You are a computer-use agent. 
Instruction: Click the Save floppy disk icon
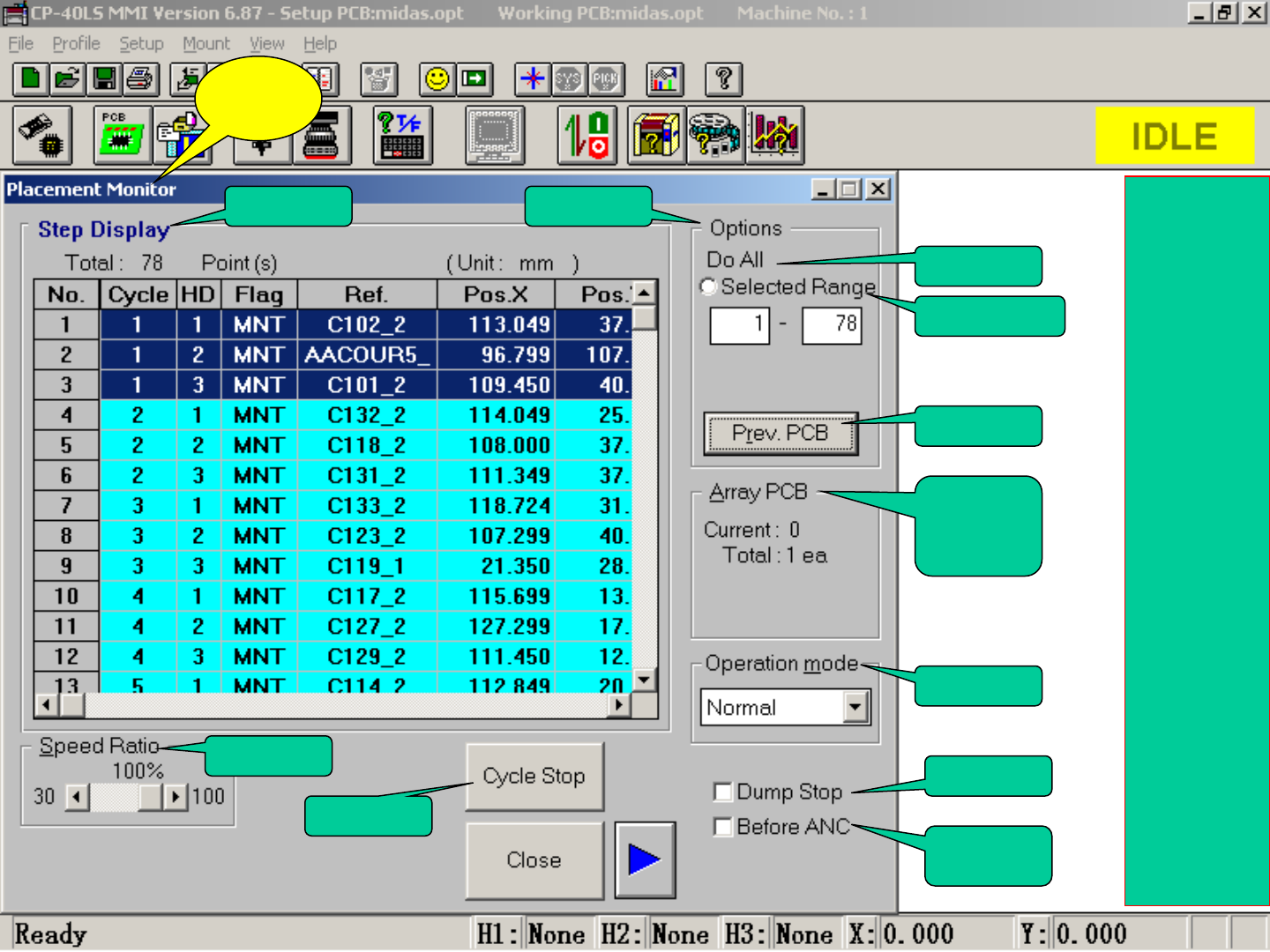104,79
